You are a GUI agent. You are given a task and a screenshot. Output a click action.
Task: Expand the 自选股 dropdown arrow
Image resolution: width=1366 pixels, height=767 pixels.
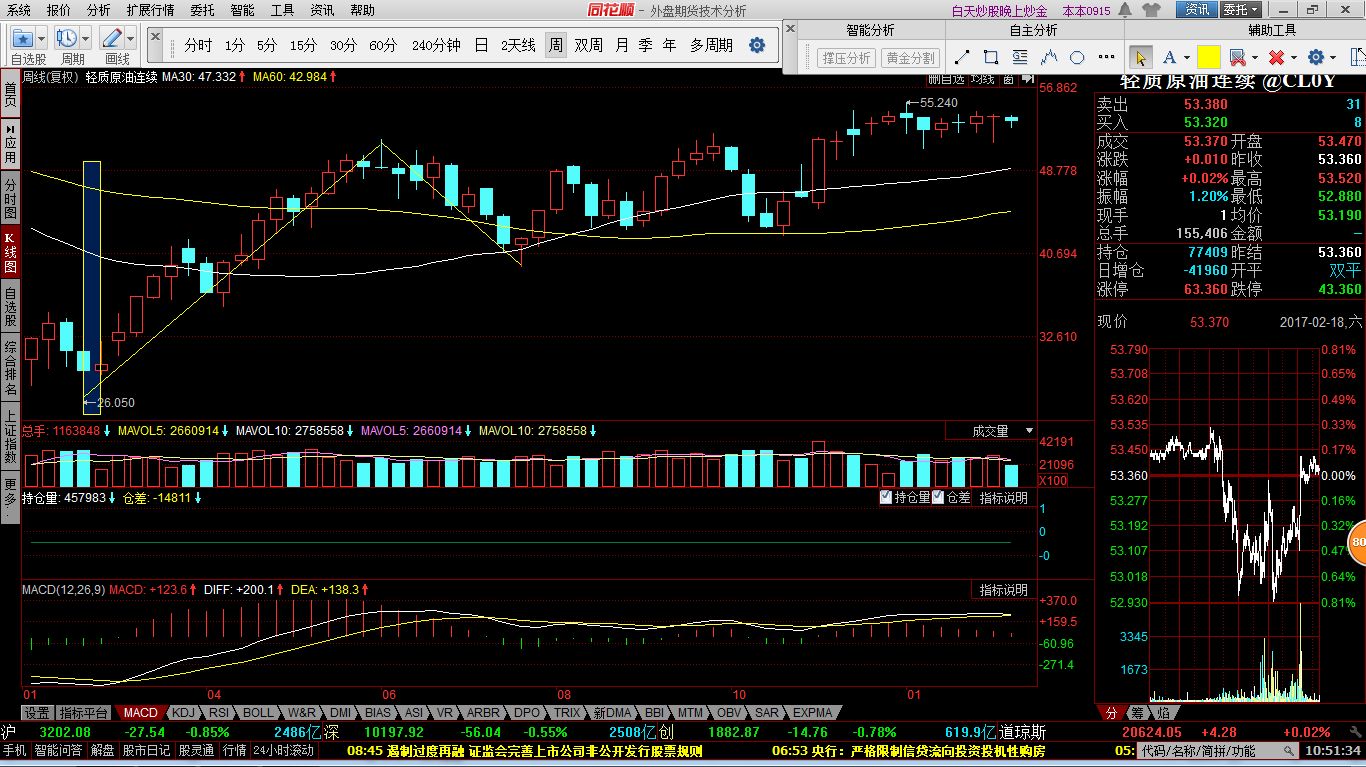pos(41,38)
